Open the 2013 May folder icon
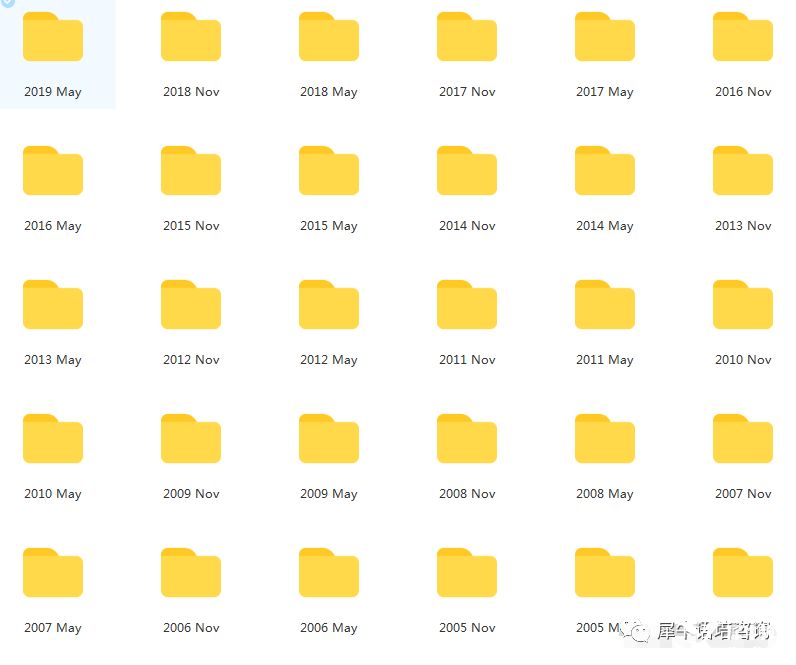 [x=53, y=305]
